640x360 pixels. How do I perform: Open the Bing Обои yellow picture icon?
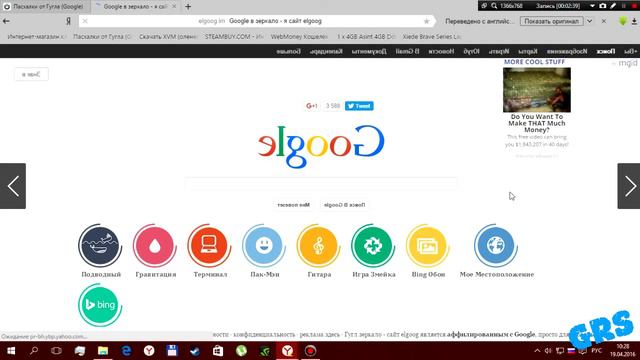427,246
